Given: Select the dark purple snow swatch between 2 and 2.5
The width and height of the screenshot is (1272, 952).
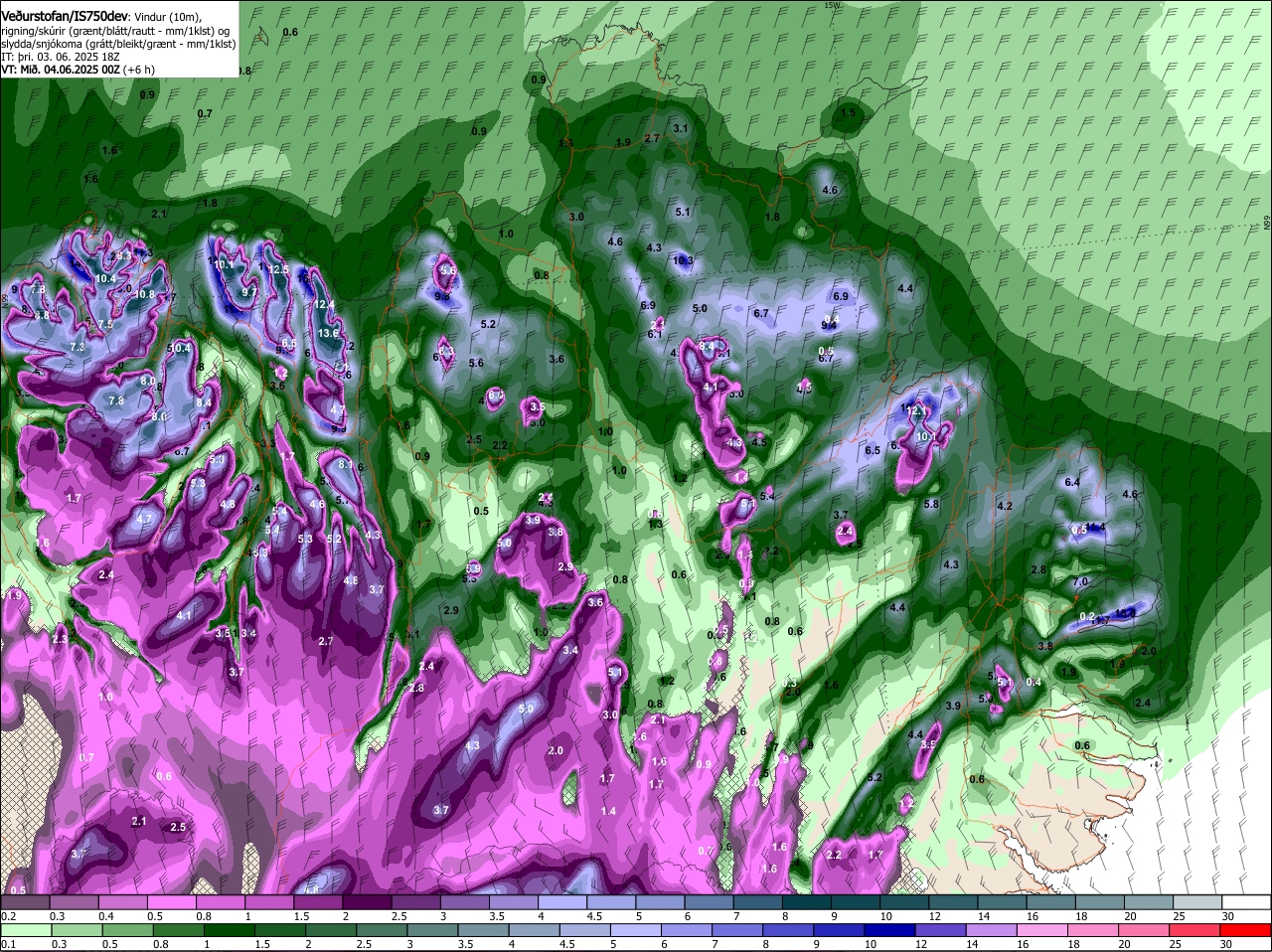Looking at the screenshot, I should pos(366,902).
